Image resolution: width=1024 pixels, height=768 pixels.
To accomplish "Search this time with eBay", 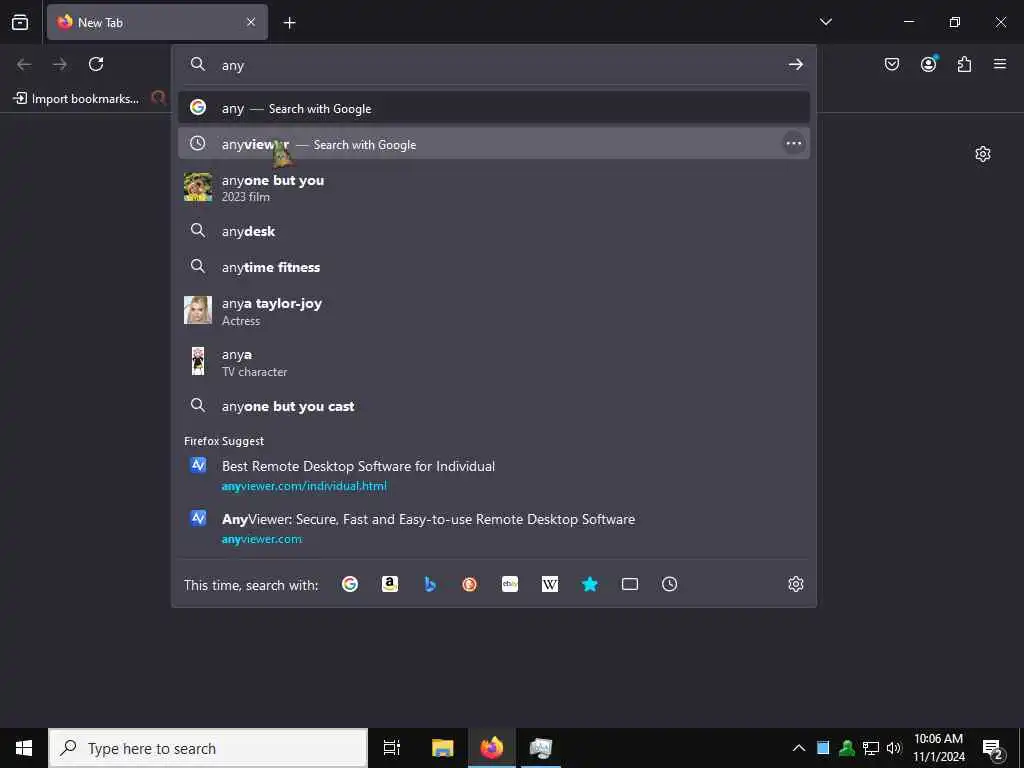I will (x=510, y=584).
